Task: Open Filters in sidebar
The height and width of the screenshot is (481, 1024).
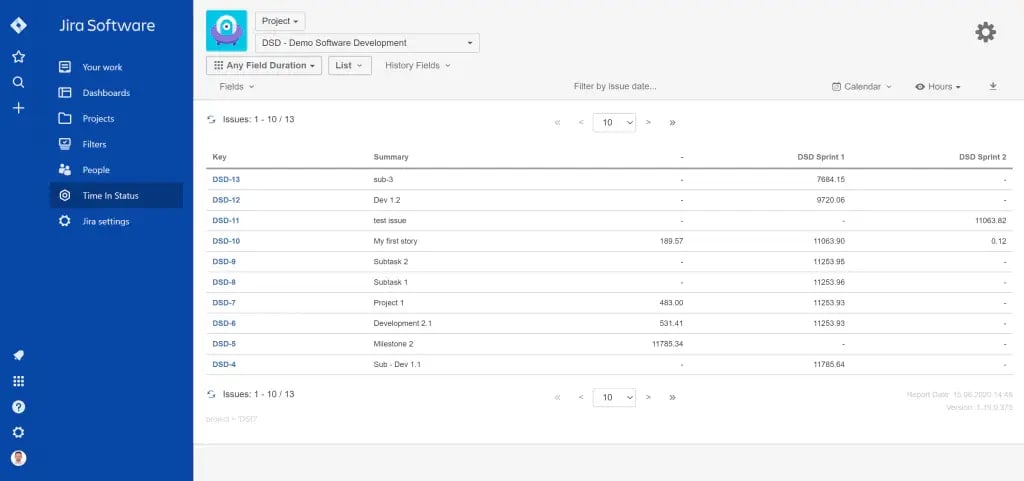Action: 116,144
